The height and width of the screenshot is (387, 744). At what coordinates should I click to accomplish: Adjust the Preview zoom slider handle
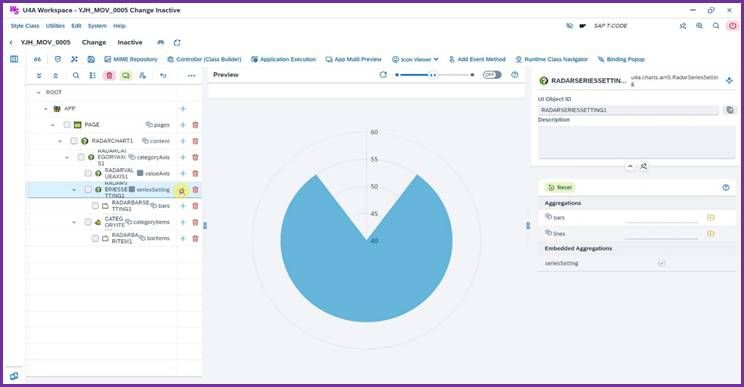tap(432, 75)
